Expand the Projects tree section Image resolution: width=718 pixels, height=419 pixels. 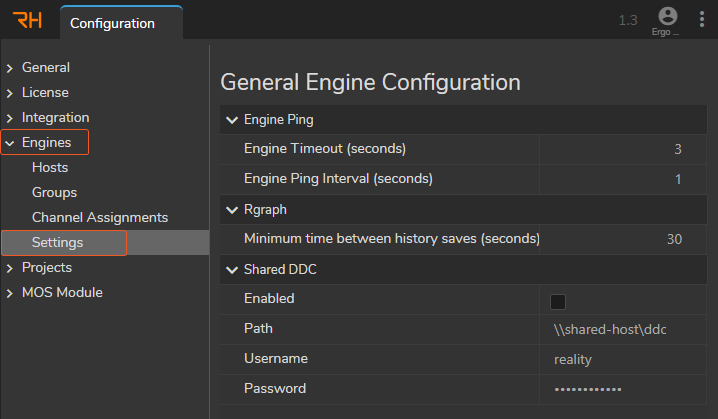tap(10, 268)
